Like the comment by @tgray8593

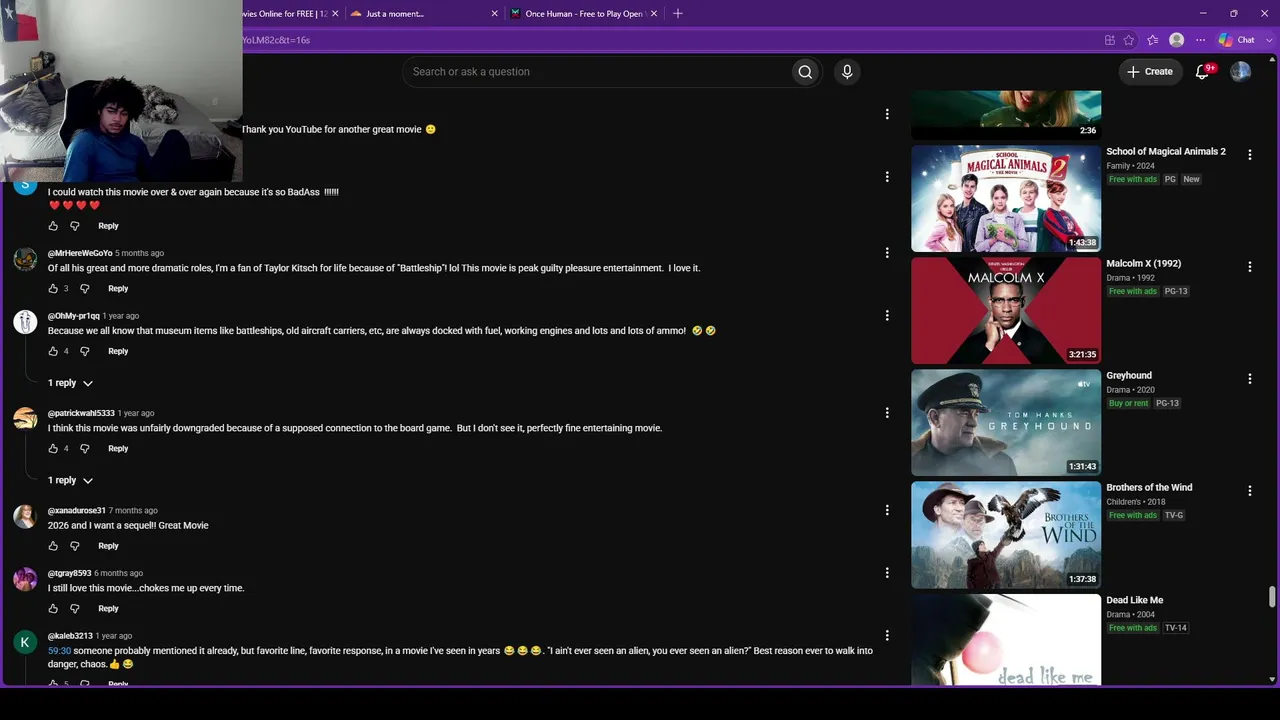click(53, 609)
